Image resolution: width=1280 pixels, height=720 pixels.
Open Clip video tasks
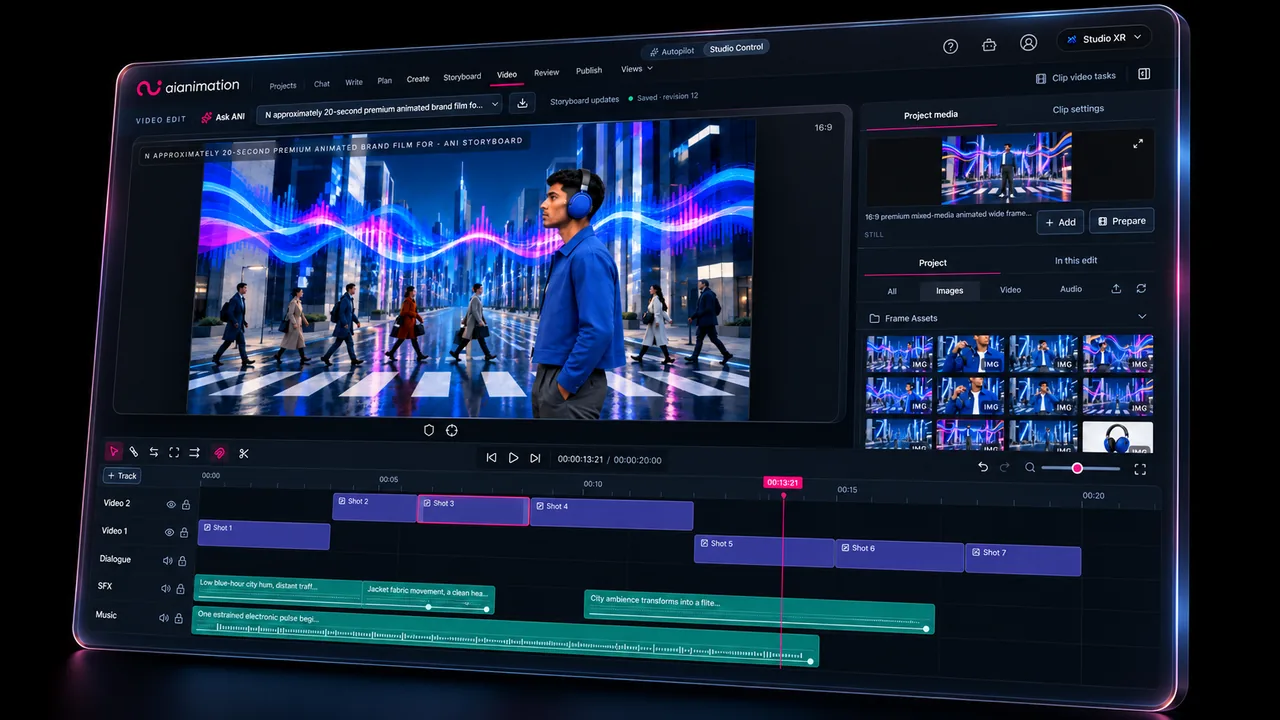pyautogui.click(x=1076, y=77)
